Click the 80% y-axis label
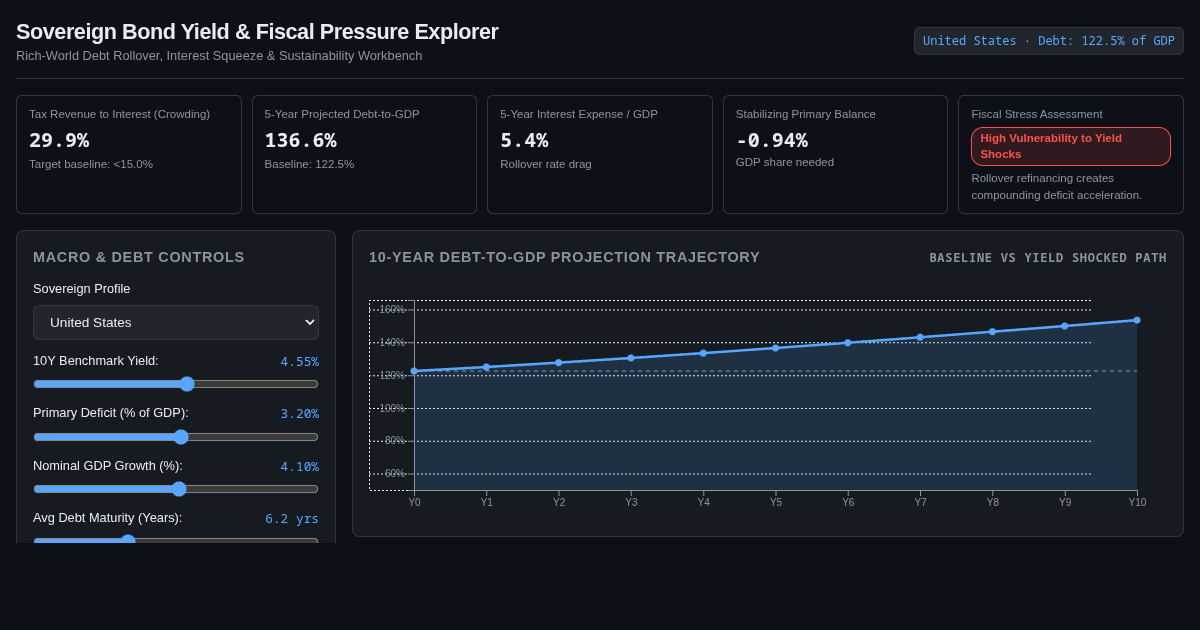Viewport: 1200px width, 630px height. click(x=395, y=441)
